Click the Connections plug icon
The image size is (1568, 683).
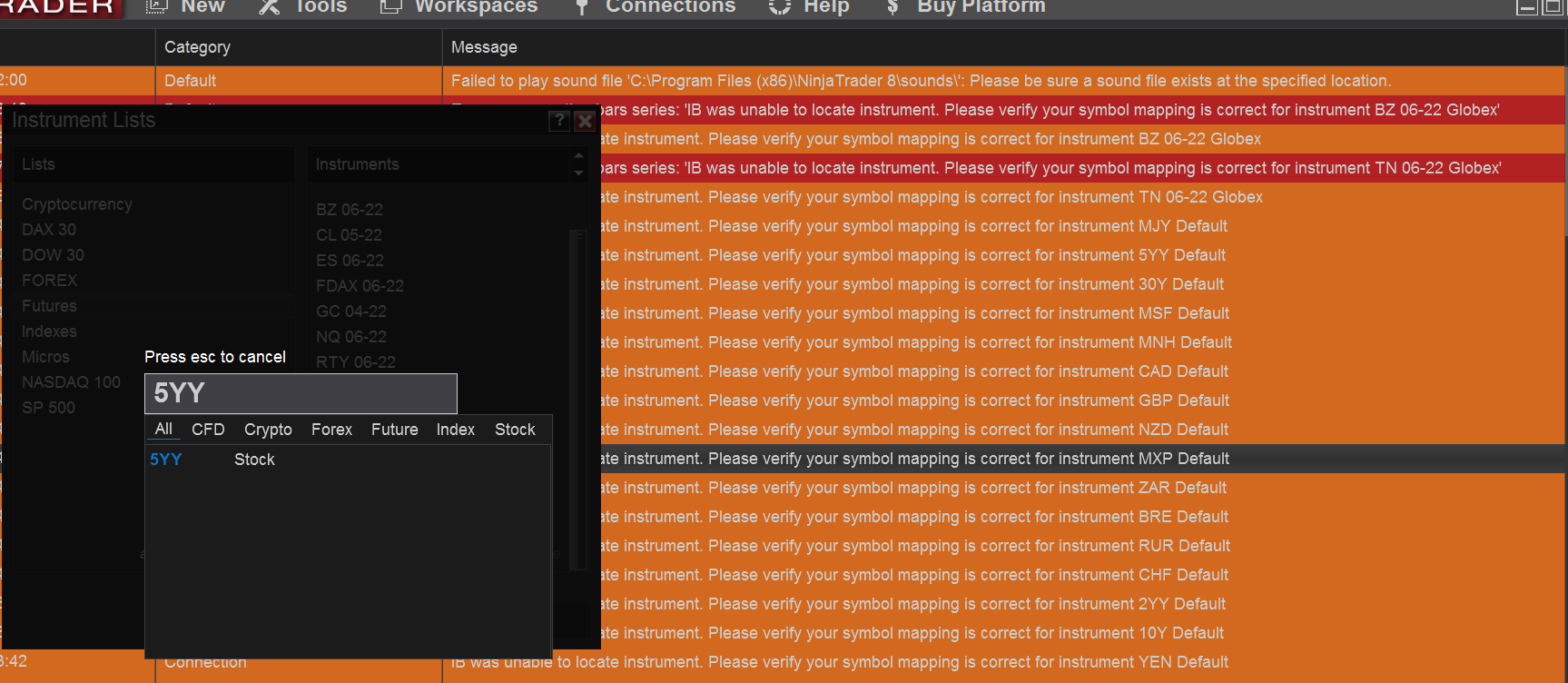coord(582,6)
